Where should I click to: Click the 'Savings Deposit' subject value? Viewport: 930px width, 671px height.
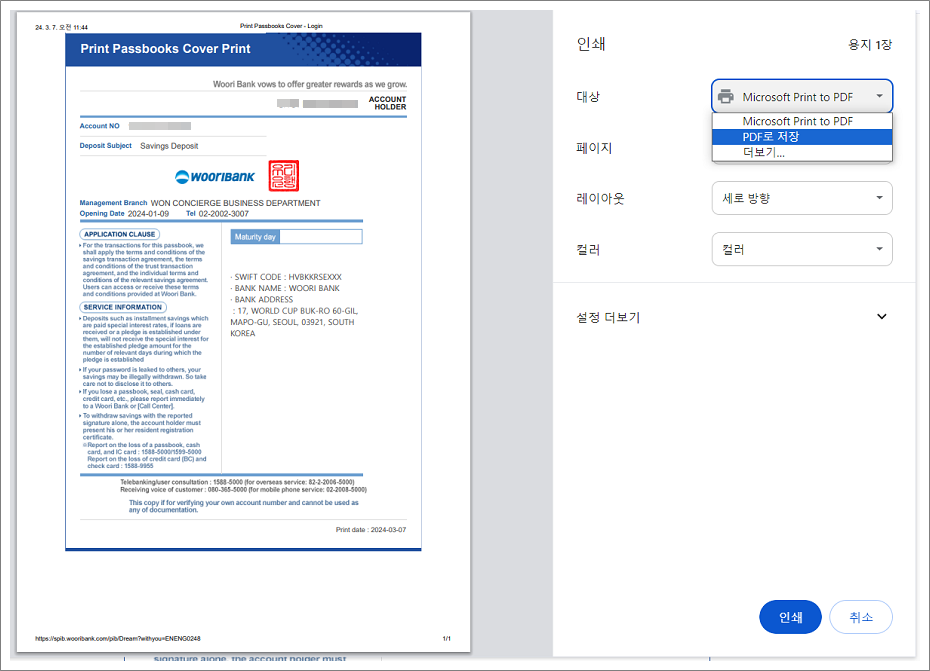coord(169,146)
